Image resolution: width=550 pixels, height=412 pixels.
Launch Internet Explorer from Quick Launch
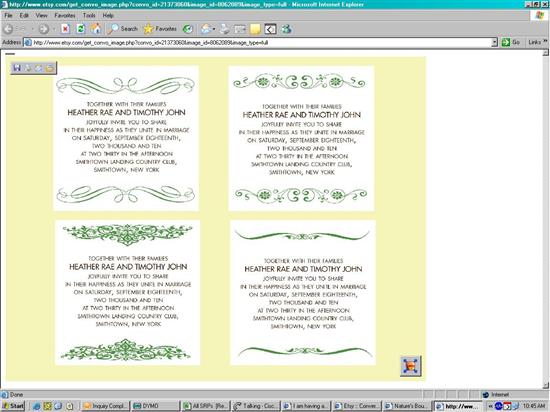[x=36, y=406]
